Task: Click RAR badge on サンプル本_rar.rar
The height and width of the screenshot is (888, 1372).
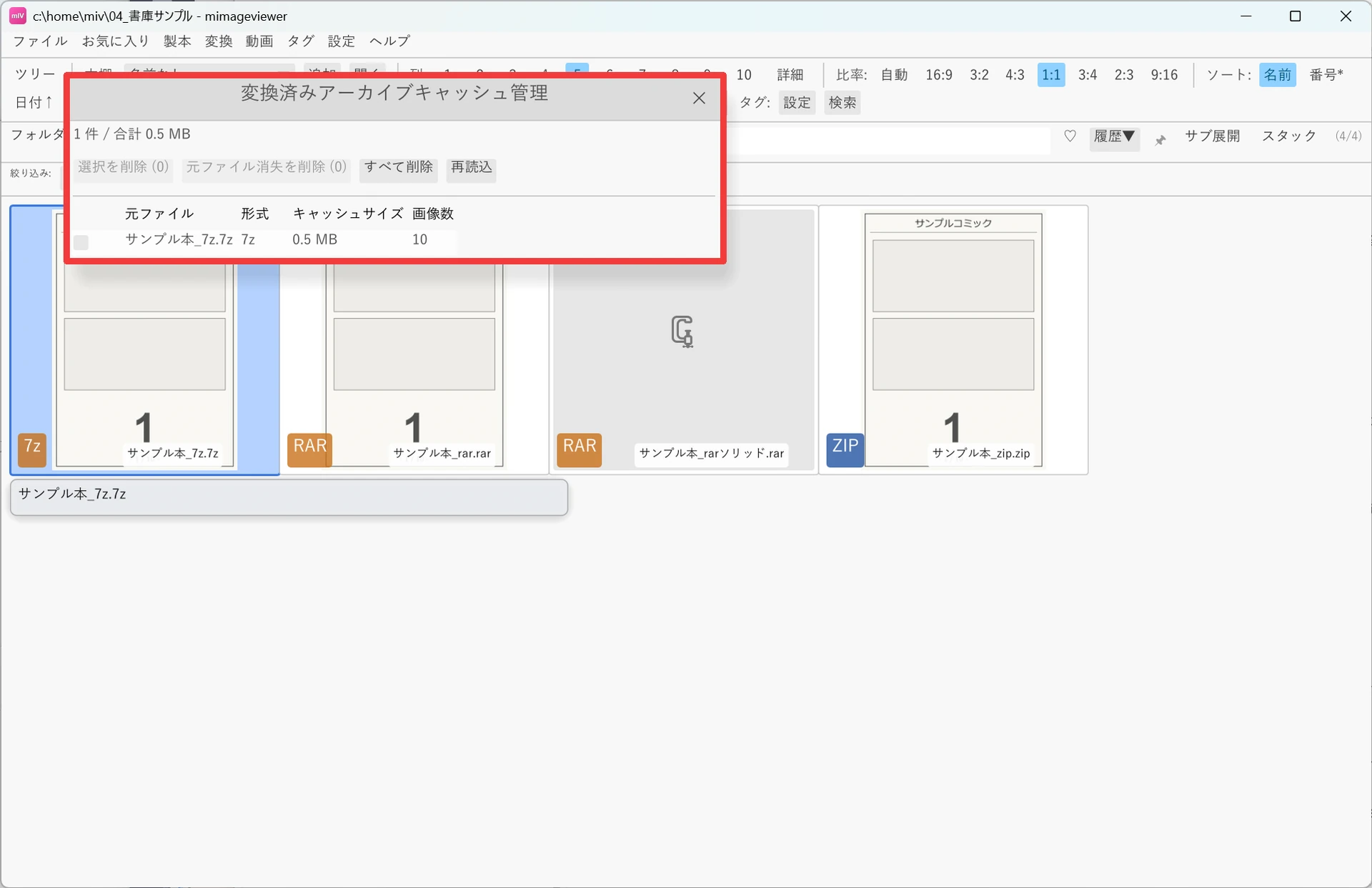Action: pyautogui.click(x=309, y=449)
